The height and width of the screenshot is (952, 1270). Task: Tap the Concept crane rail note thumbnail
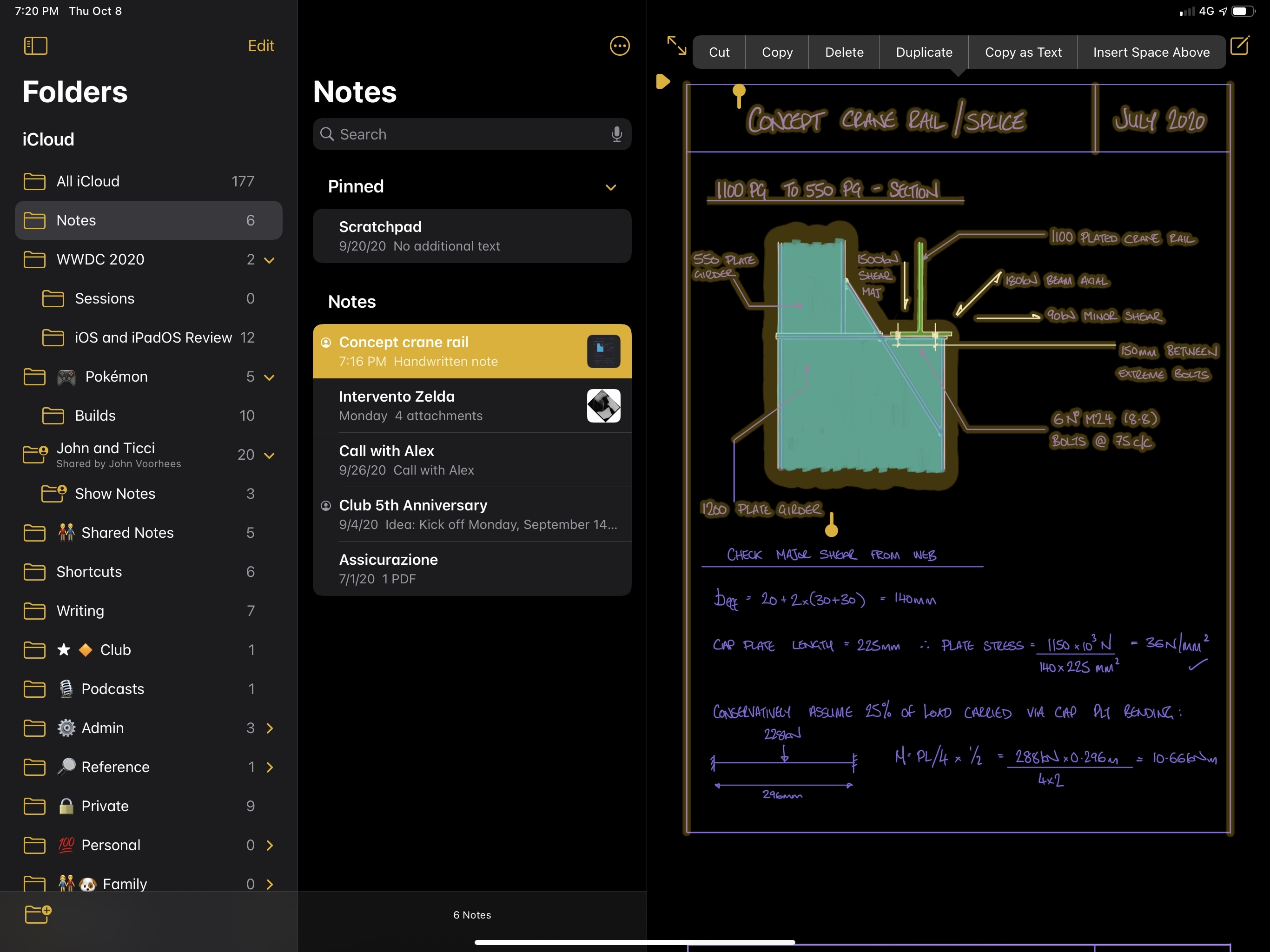[603, 351]
